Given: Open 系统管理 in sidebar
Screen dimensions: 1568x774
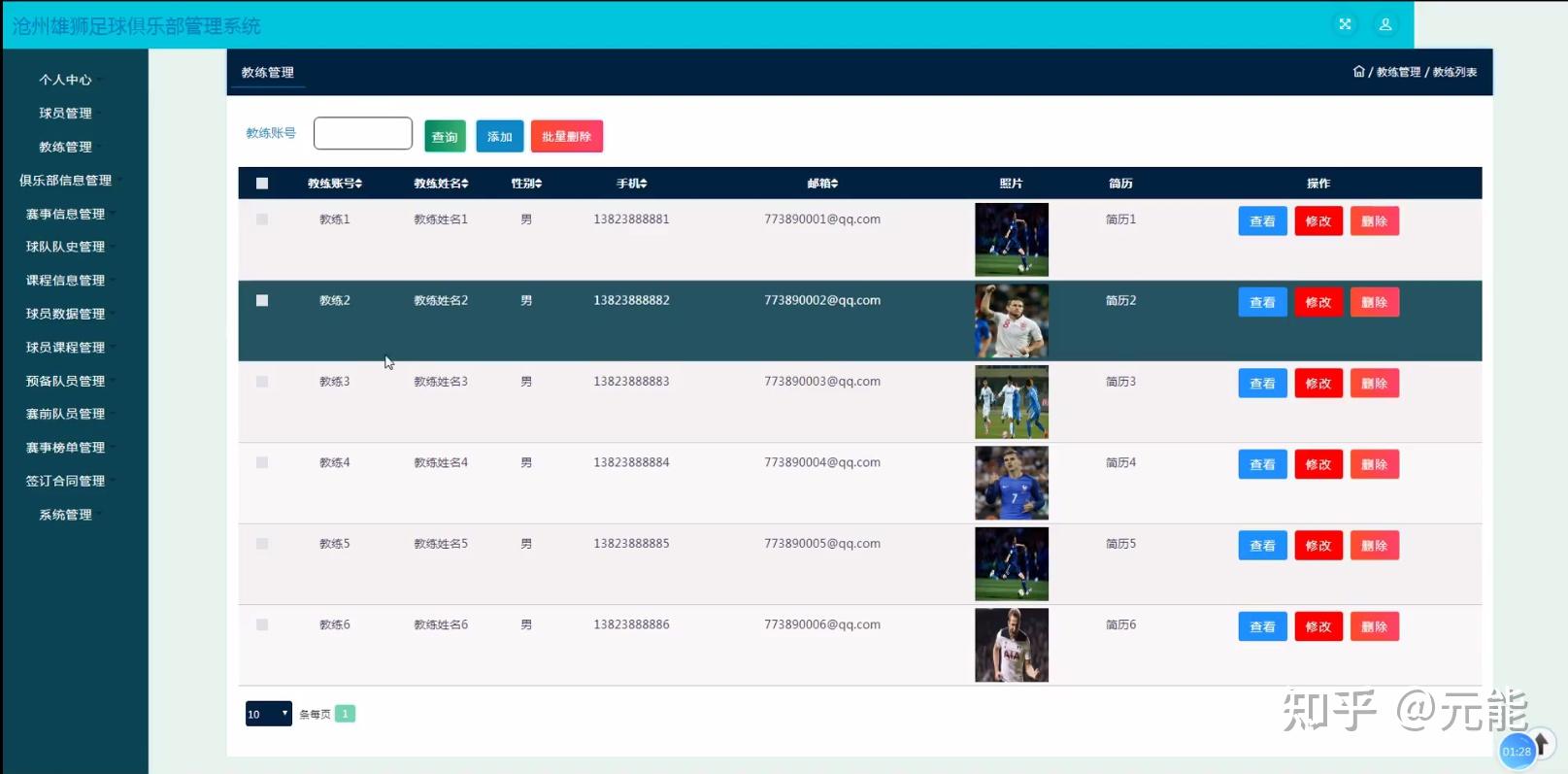Looking at the screenshot, I should (x=66, y=515).
